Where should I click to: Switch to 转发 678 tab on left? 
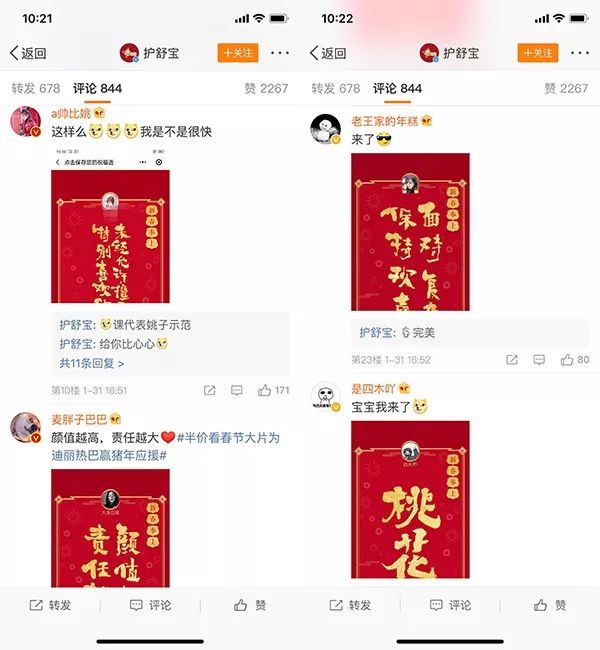(x=36, y=88)
